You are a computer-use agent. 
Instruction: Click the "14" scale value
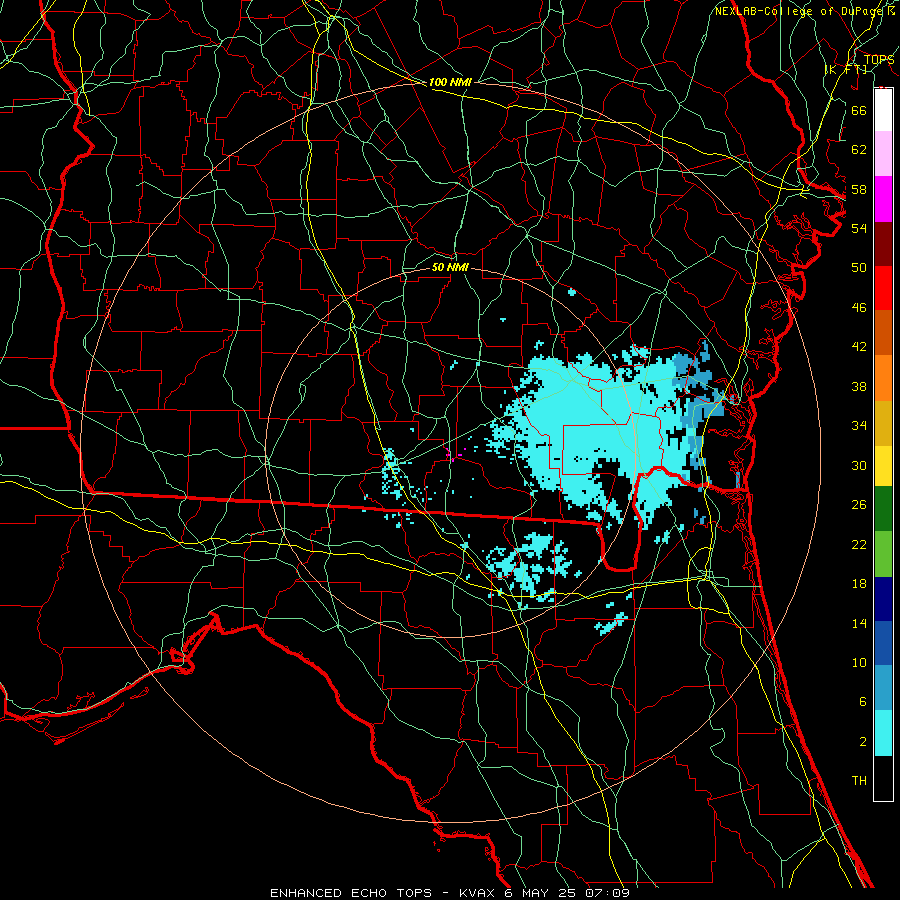(x=859, y=623)
